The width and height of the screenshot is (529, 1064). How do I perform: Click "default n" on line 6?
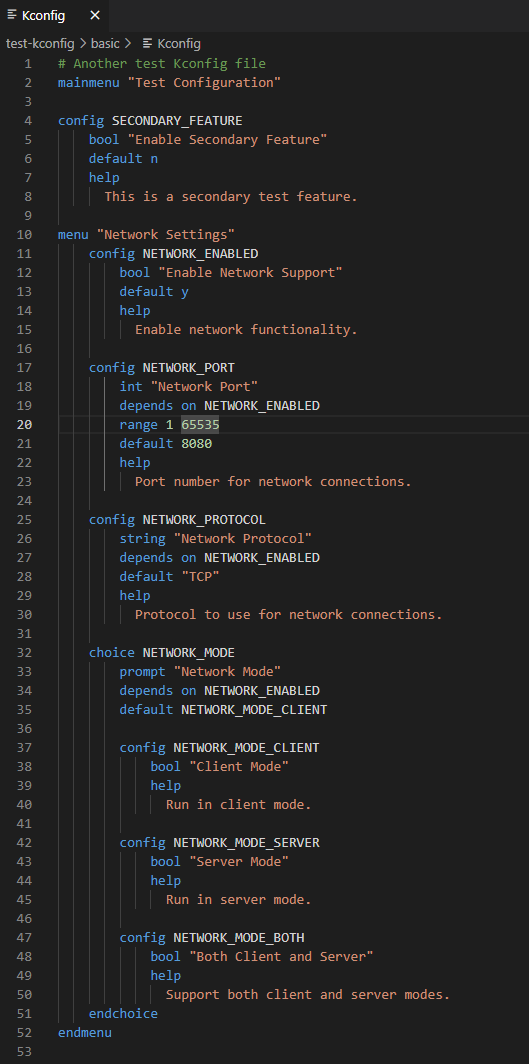pos(123,159)
